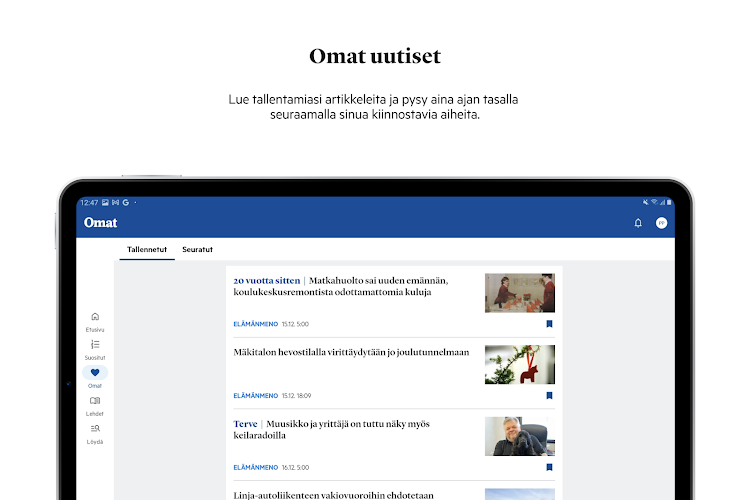Select the Omat heart icon
This screenshot has width=750, height=500.
(95, 373)
